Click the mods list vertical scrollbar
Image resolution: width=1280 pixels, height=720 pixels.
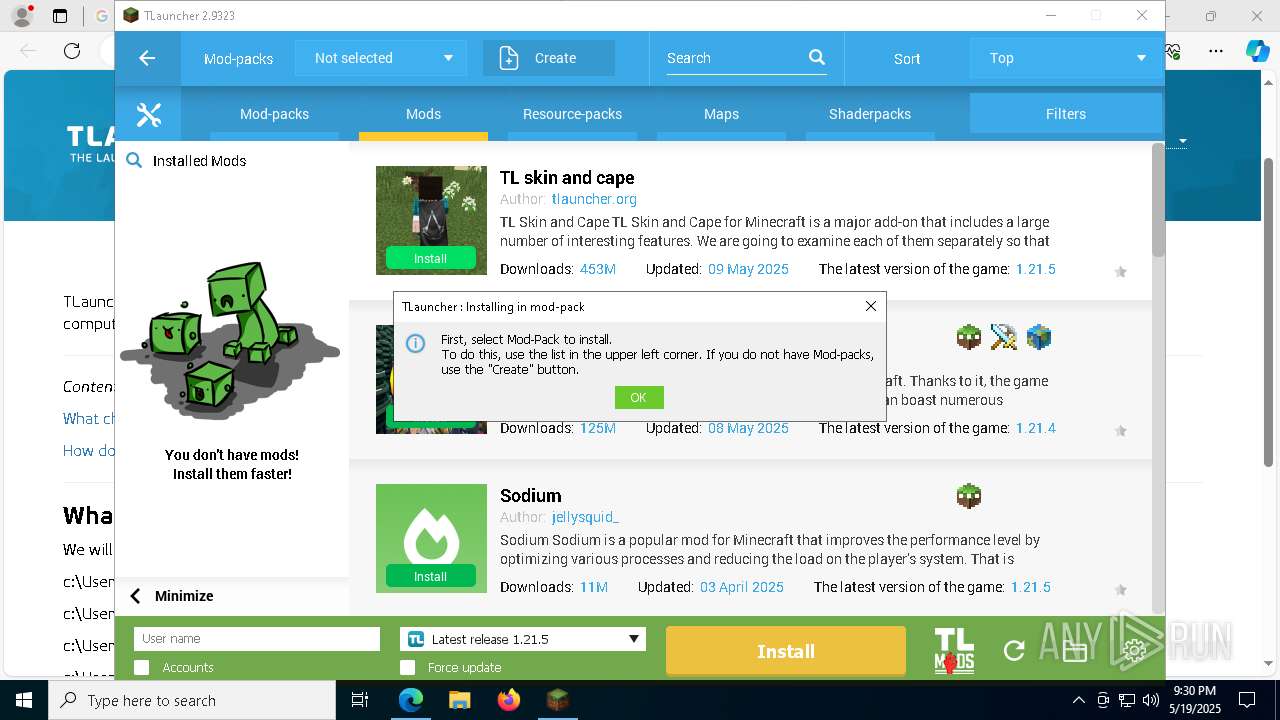point(1158,200)
